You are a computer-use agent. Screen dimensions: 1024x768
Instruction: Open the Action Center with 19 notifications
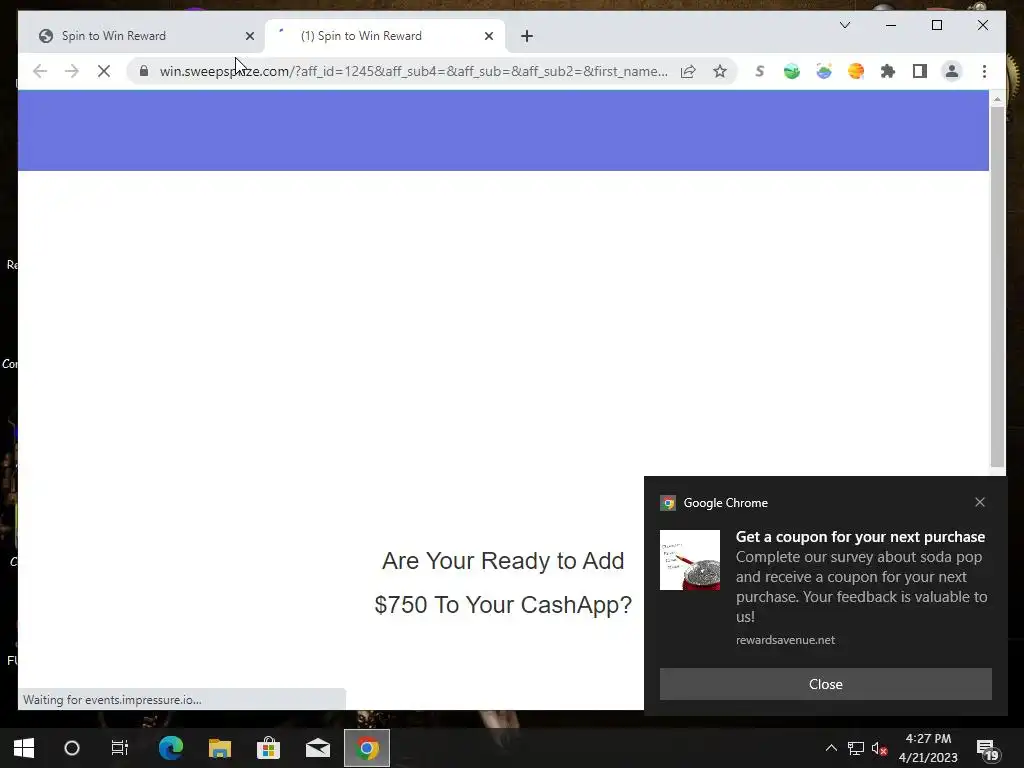coord(987,748)
